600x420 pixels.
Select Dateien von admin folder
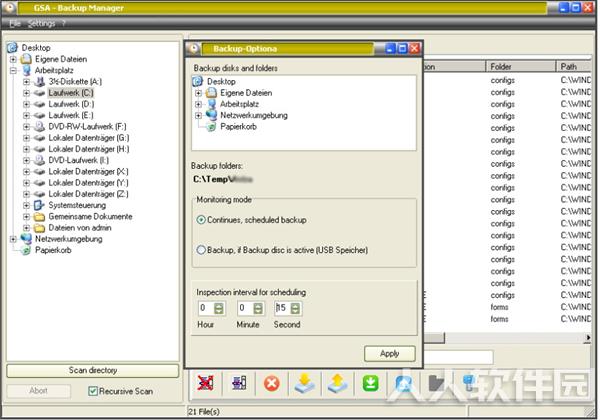[x=80, y=228]
